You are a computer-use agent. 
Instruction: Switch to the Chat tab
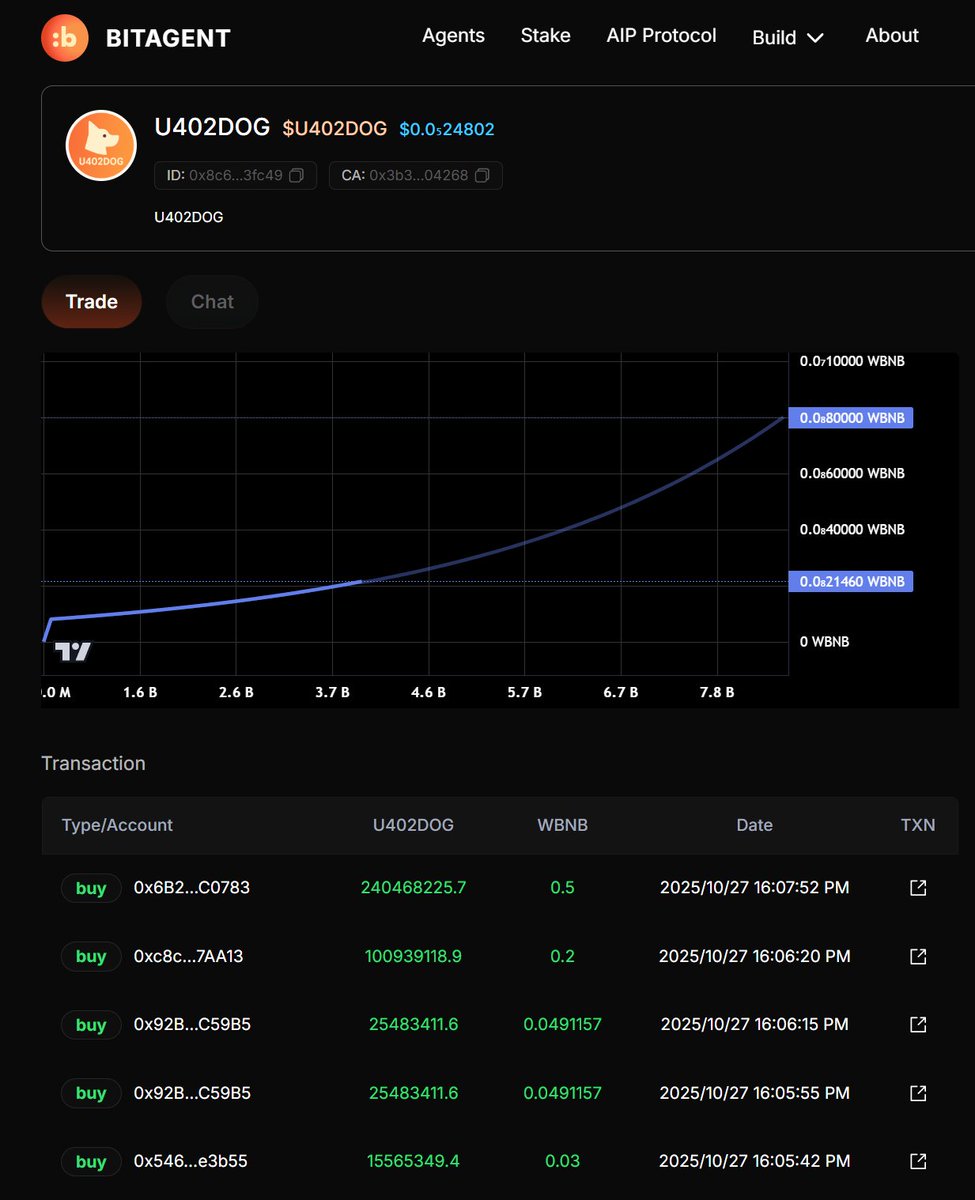coord(212,302)
